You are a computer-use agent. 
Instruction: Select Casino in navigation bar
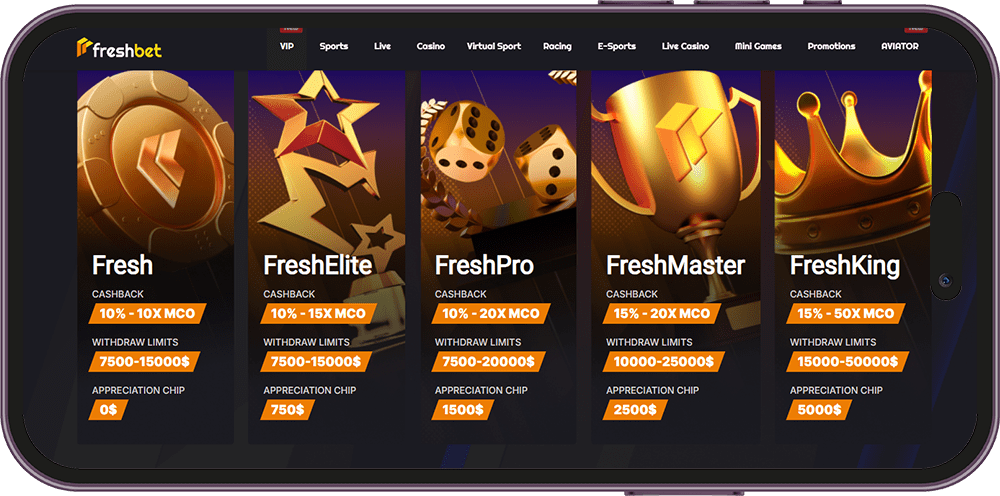coord(430,47)
